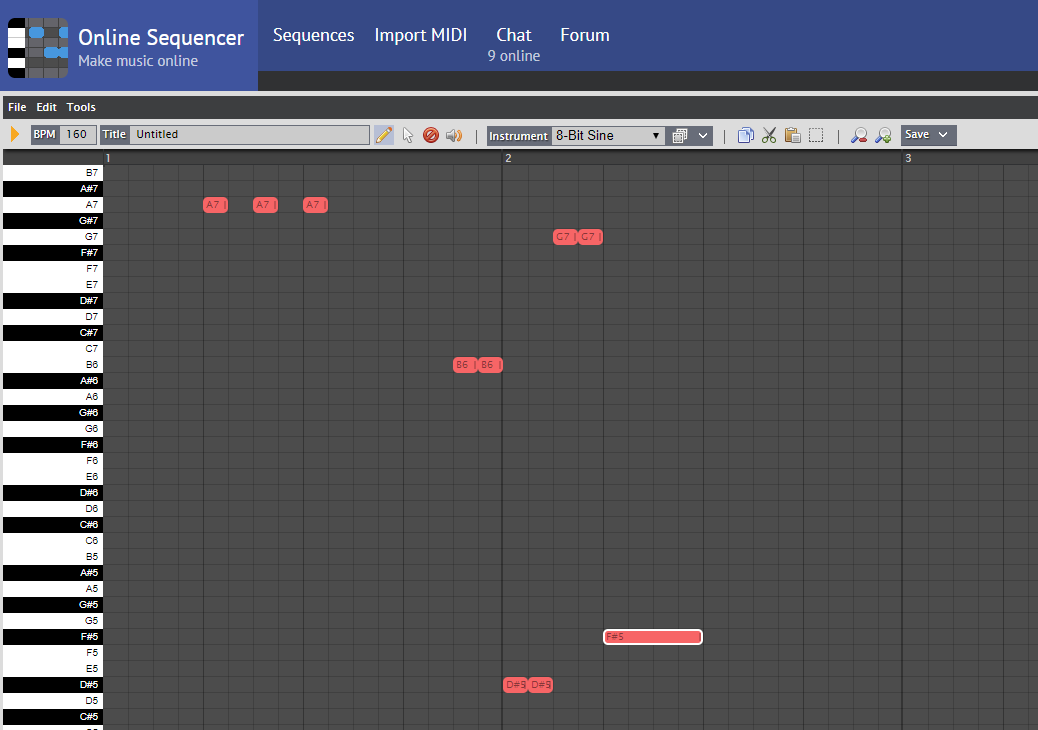Play the D5 piano key

53,701
